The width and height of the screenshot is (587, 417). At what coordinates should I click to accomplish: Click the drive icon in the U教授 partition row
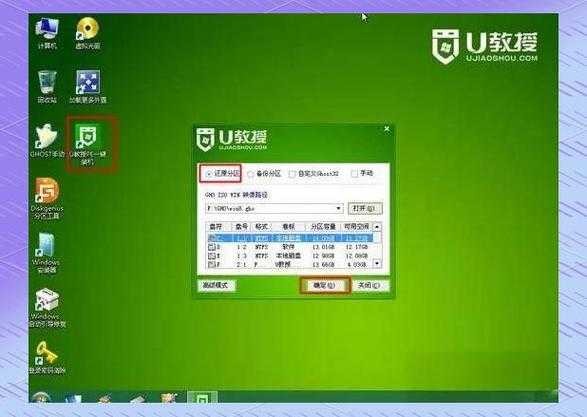(x=213, y=264)
